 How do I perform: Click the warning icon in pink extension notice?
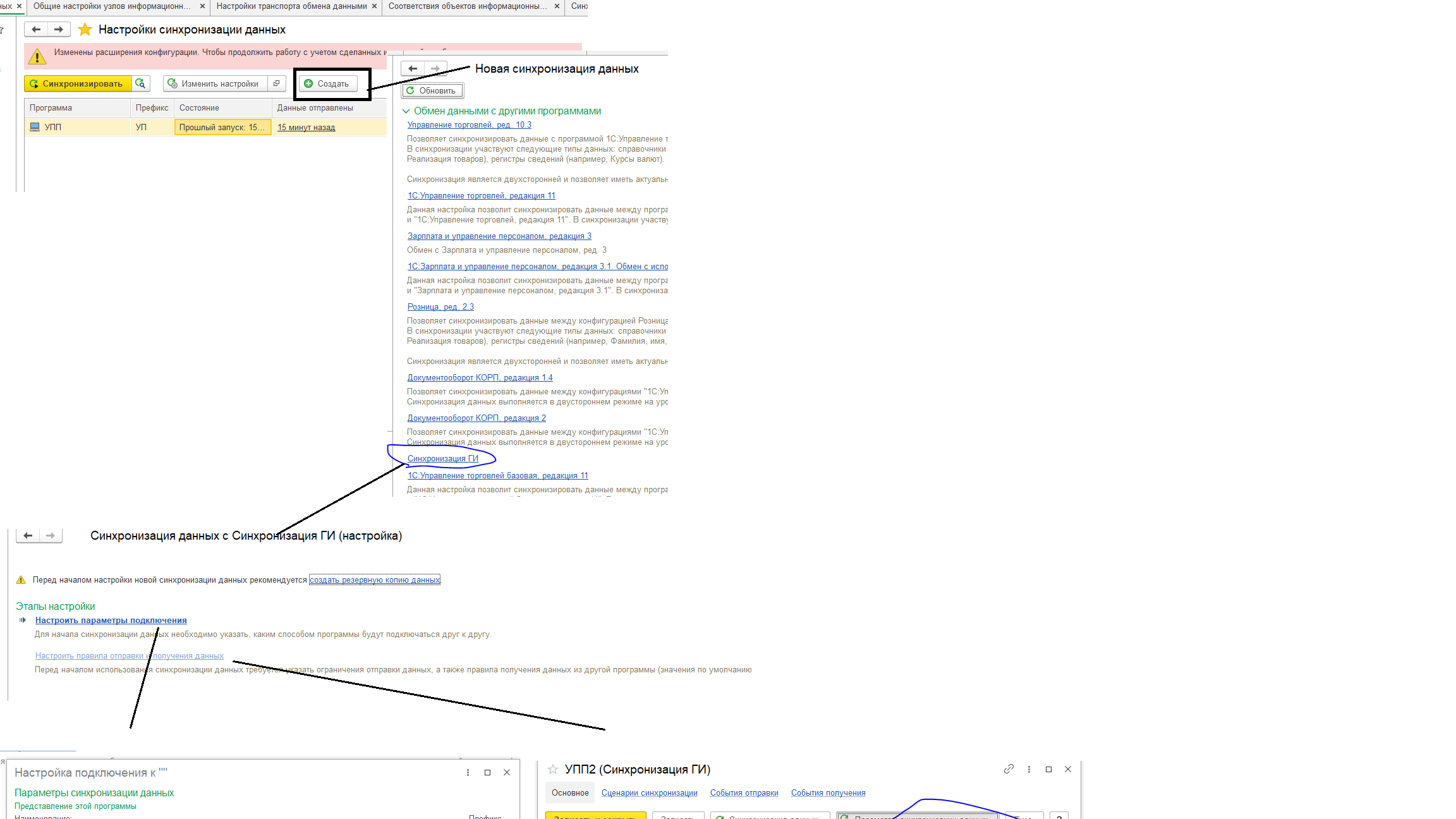(x=37, y=56)
